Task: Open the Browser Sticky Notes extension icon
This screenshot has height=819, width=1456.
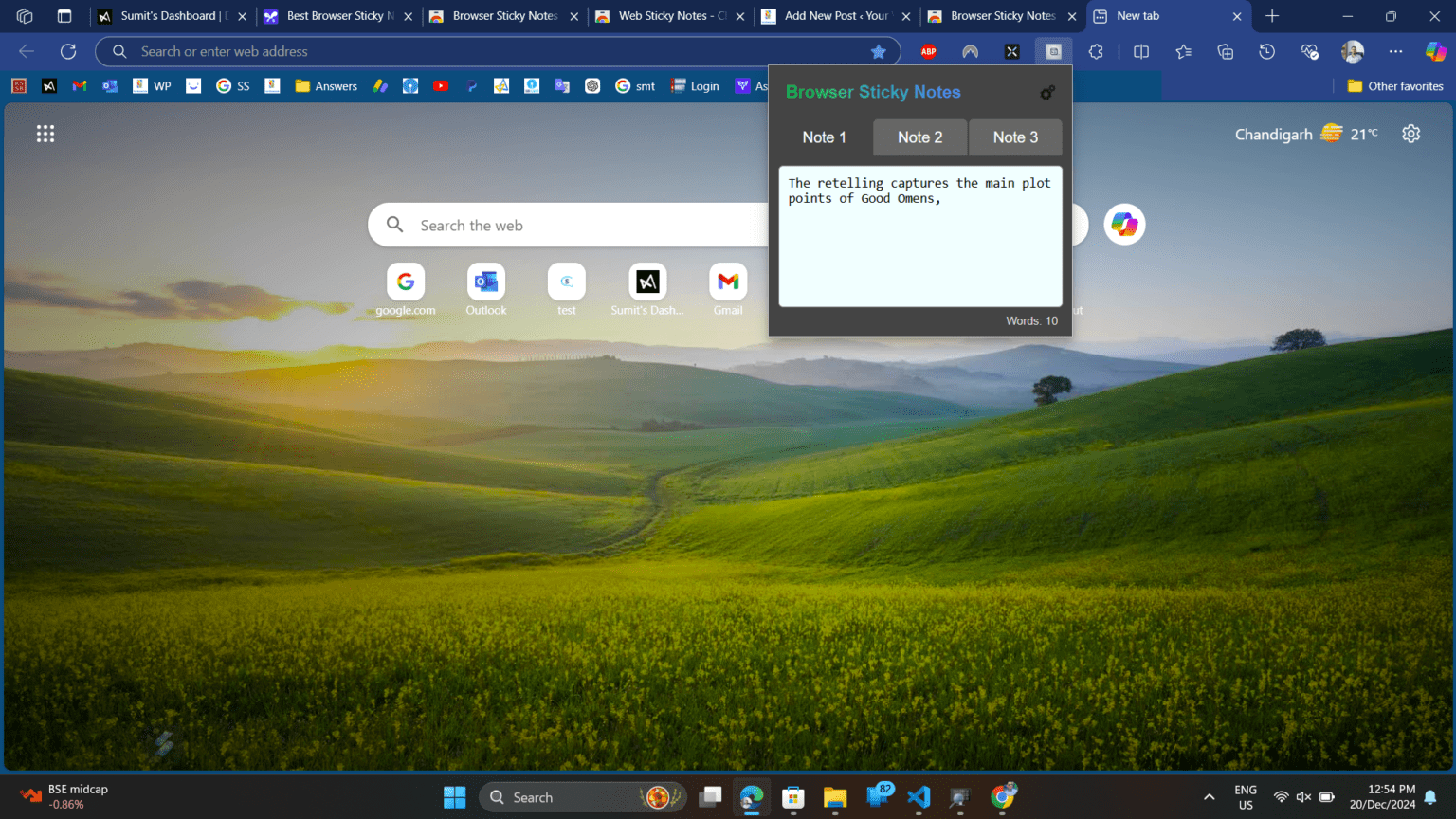Action: 1053,51
